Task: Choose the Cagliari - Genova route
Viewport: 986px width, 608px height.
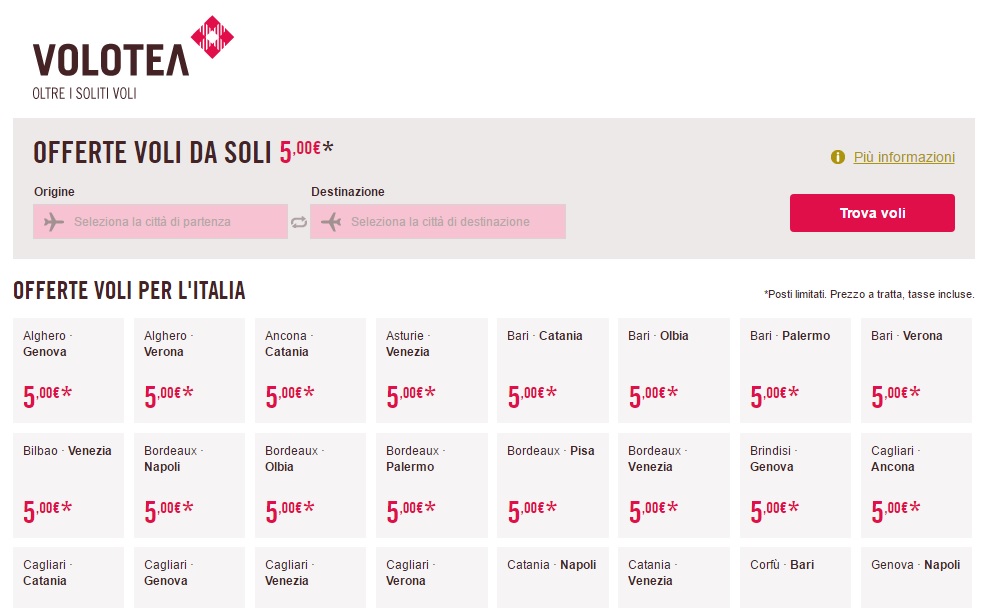Action: pyautogui.click(x=189, y=578)
